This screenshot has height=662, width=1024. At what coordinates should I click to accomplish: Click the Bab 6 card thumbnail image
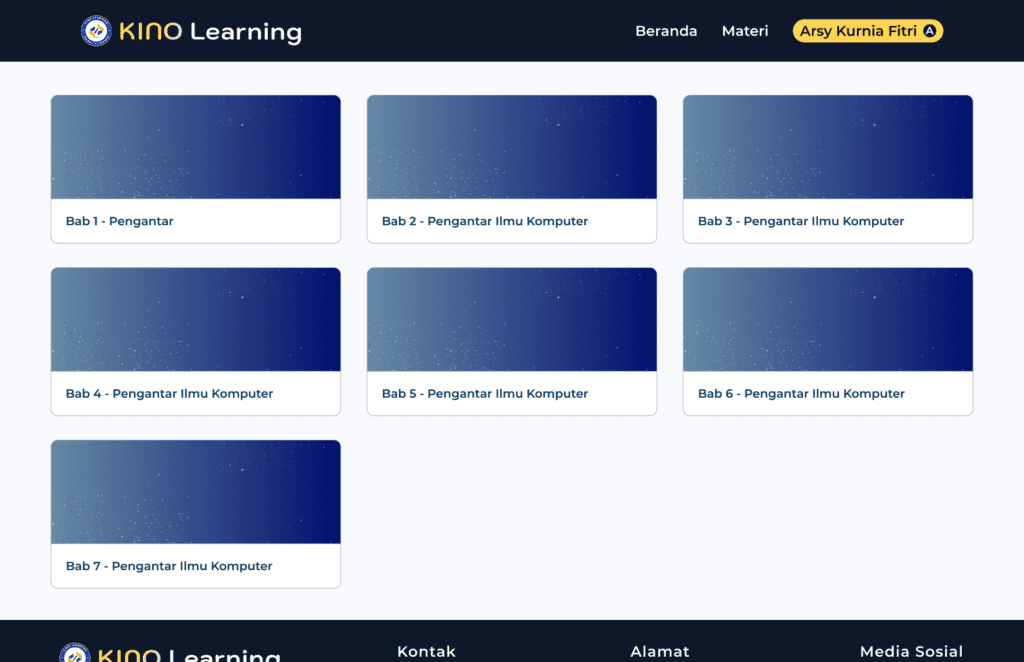coord(828,320)
